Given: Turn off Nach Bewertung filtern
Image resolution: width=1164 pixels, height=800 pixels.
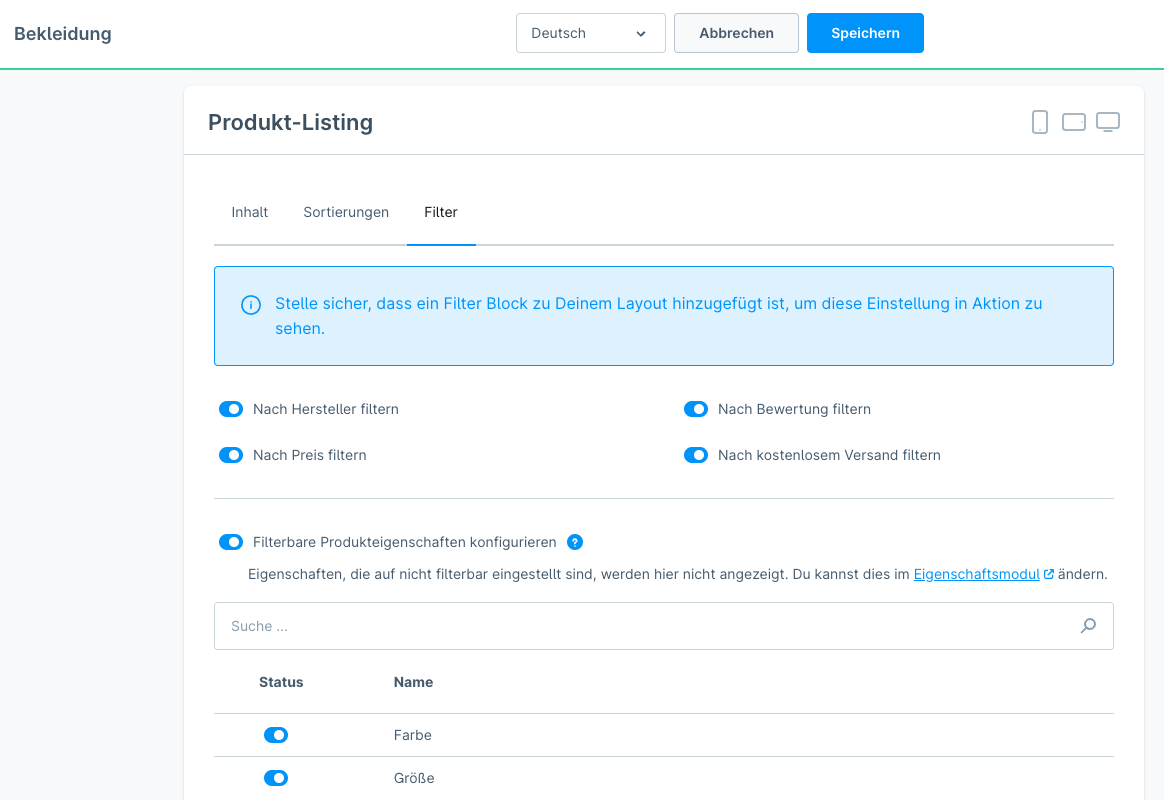Looking at the screenshot, I should (696, 409).
